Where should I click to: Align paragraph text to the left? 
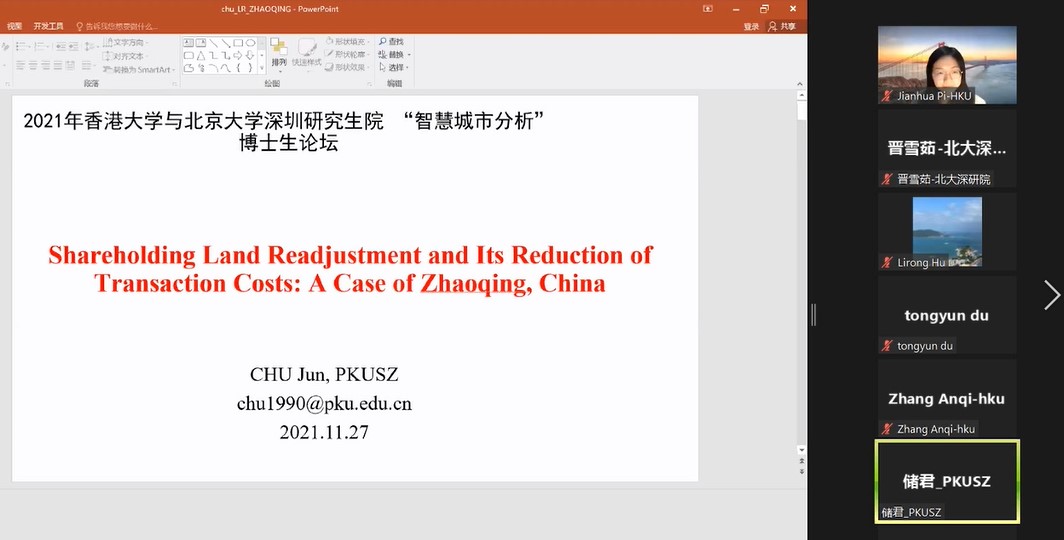20,66
